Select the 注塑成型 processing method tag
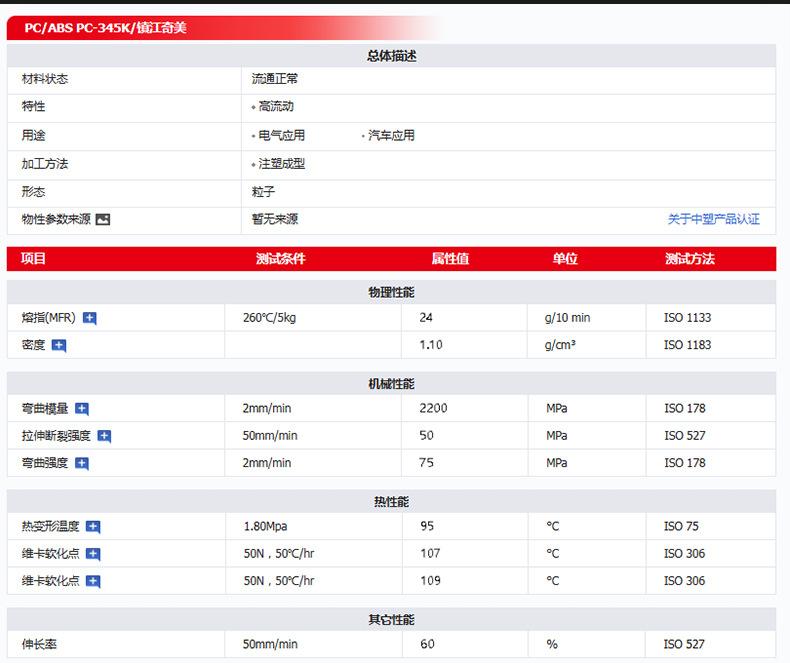The width and height of the screenshot is (790, 663). coord(281,163)
